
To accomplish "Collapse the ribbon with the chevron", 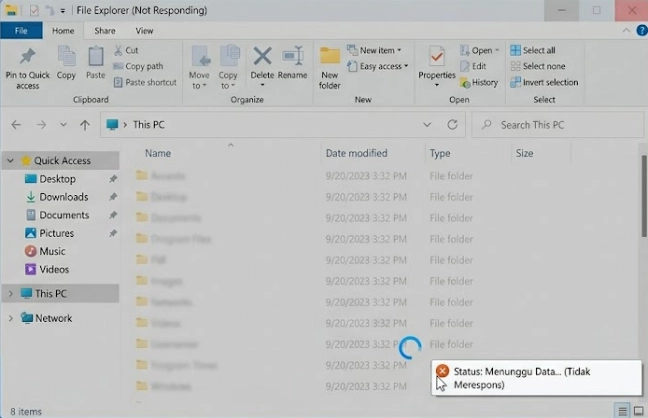I will point(627,31).
